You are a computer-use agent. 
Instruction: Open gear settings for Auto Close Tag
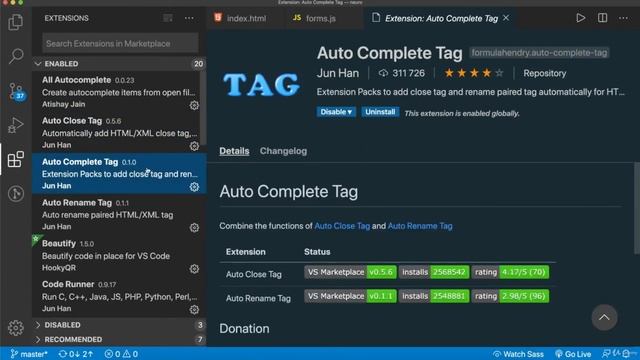point(194,146)
